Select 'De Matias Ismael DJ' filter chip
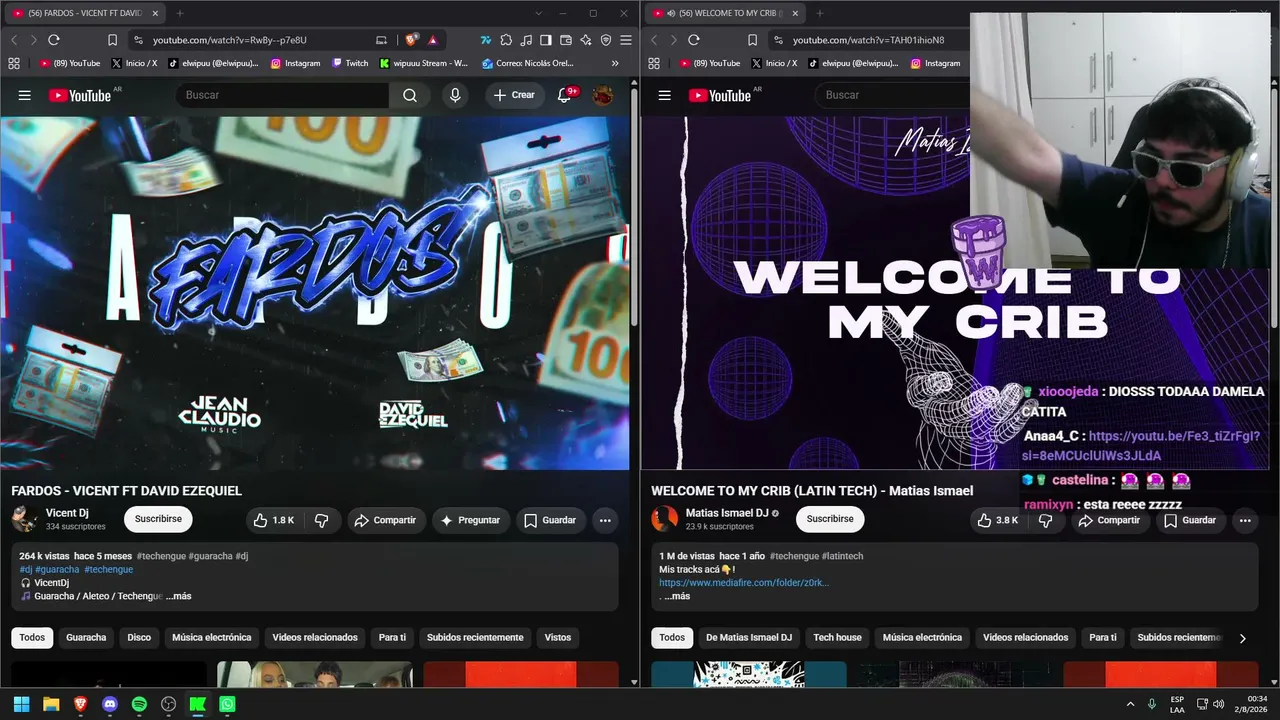The width and height of the screenshot is (1280, 720). 749,638
